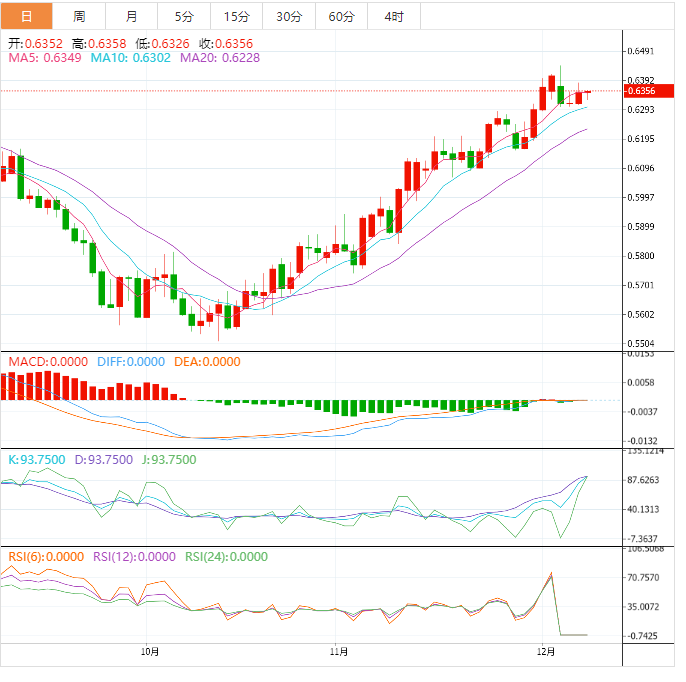The image size is (686, 682).
Task: Click the 开:0.6352 open price value
Action: tap(35, 44)
